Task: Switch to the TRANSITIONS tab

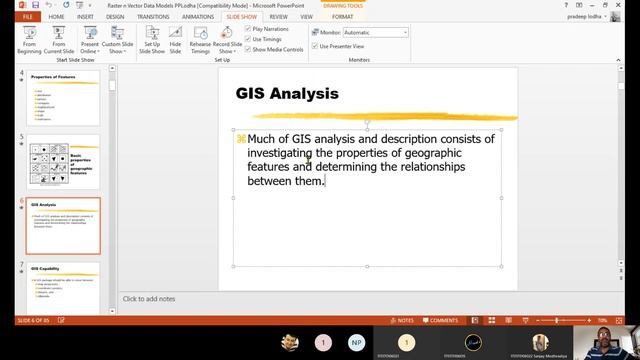Action: (153, 17)
